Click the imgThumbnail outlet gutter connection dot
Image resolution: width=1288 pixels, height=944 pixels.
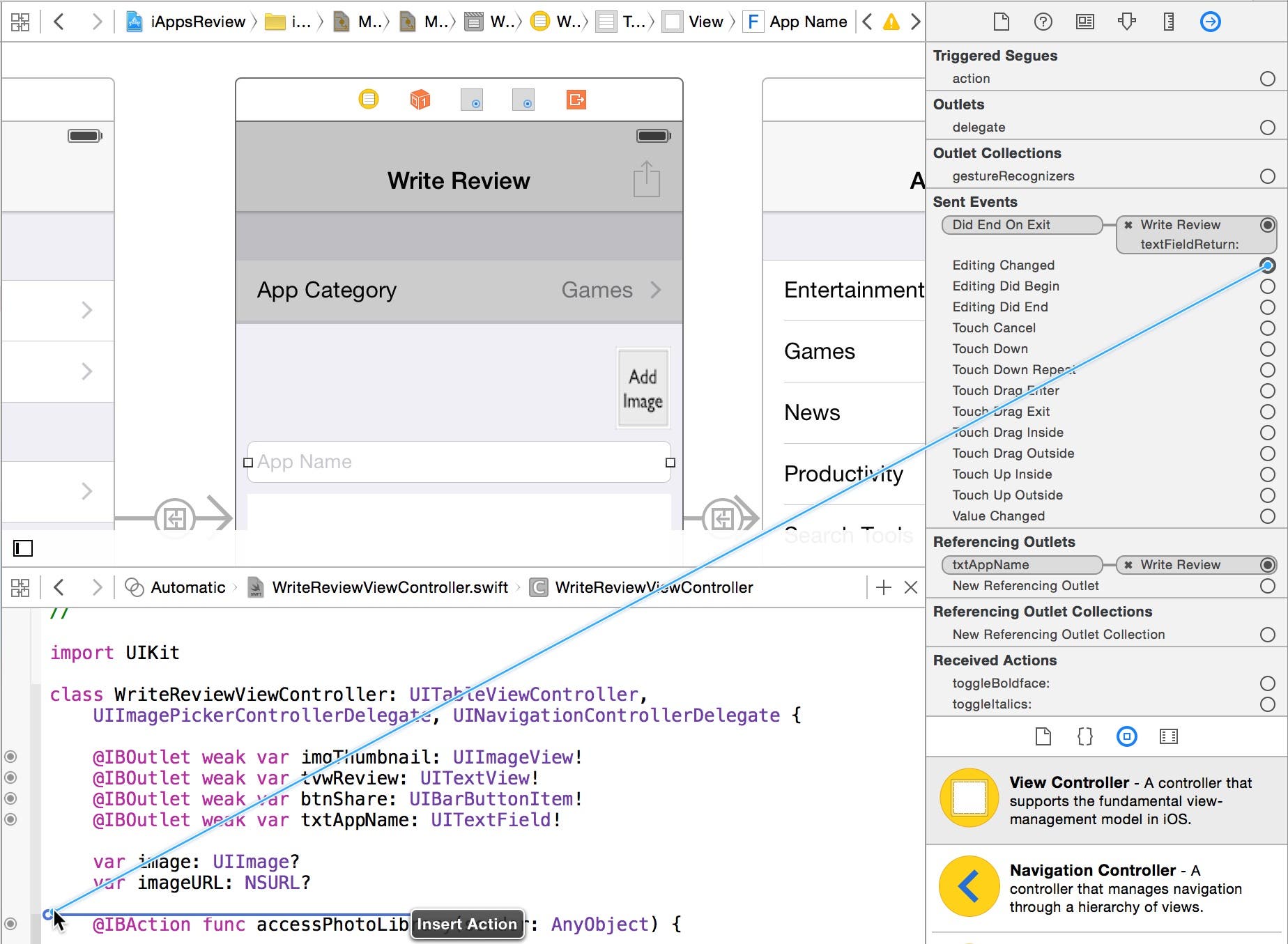[x=10, y=757]
